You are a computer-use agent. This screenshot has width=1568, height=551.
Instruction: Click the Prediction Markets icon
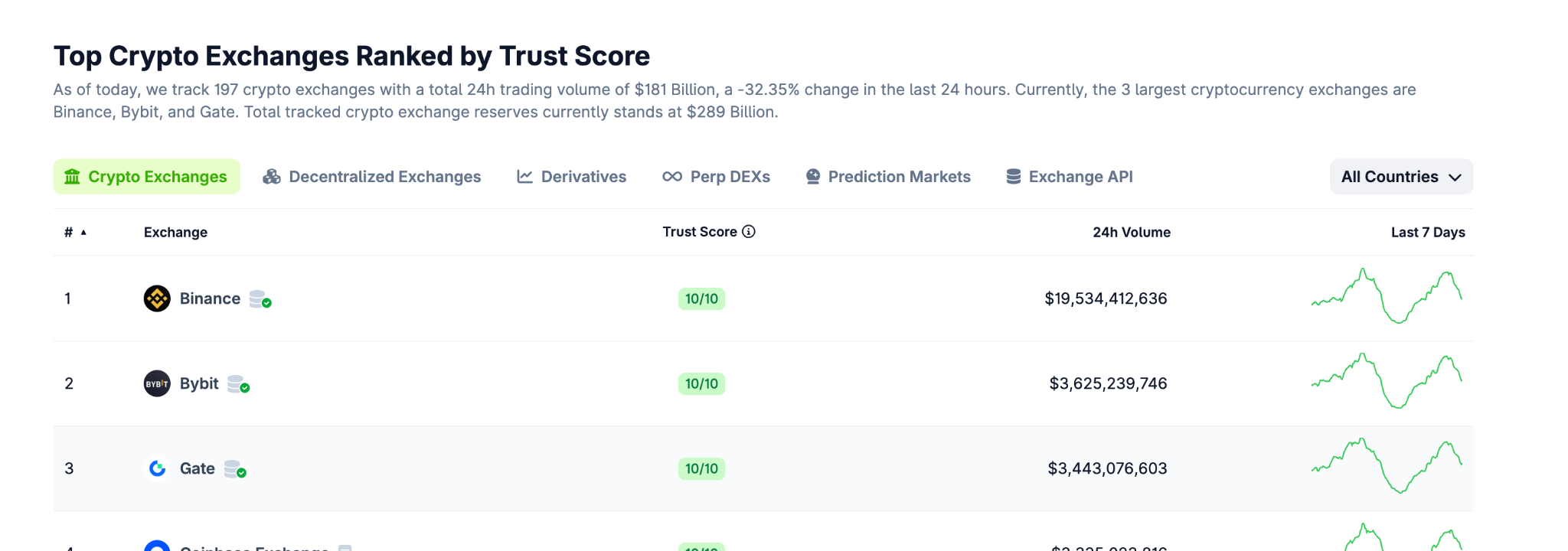point(812,176)
